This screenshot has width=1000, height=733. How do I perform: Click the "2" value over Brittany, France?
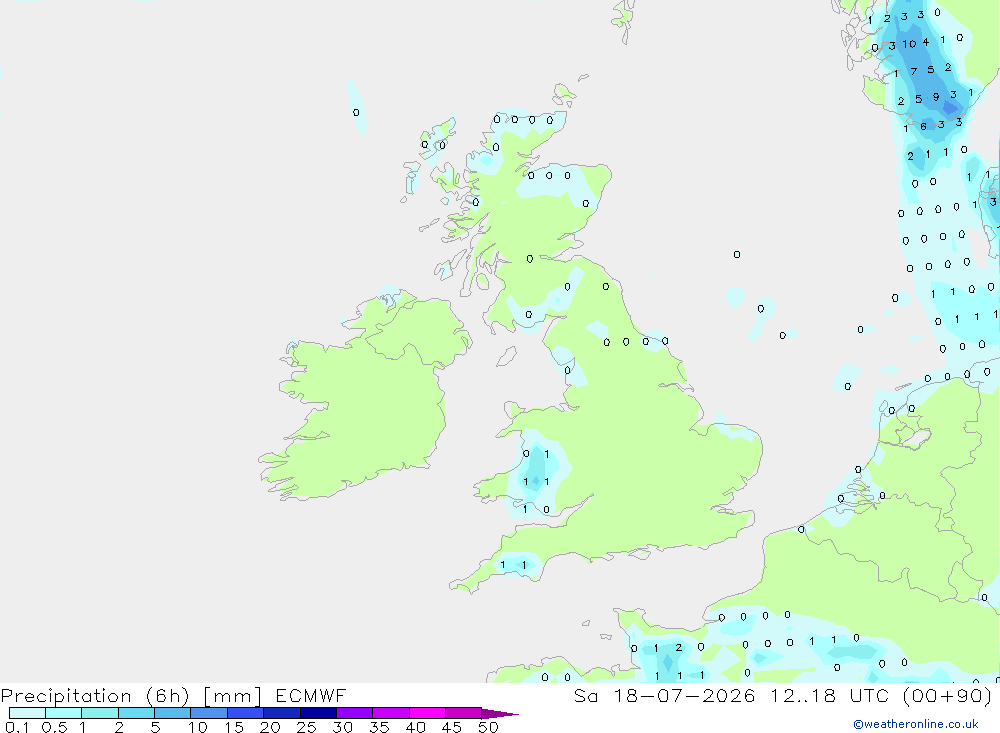679,648
